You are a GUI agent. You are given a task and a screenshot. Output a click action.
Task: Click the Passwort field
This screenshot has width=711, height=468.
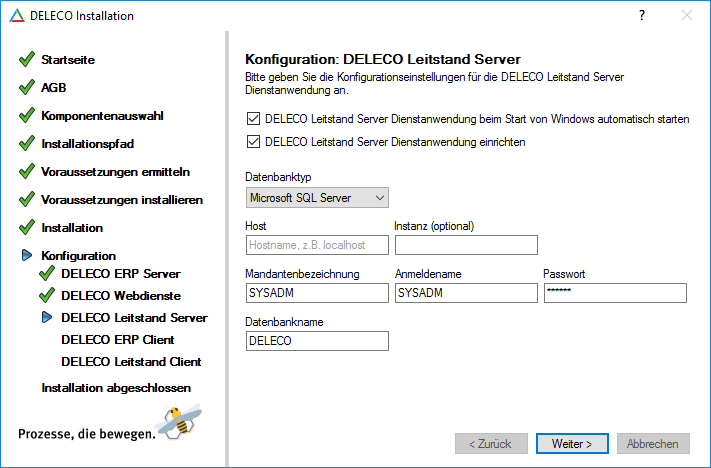[x=615, y=293]
